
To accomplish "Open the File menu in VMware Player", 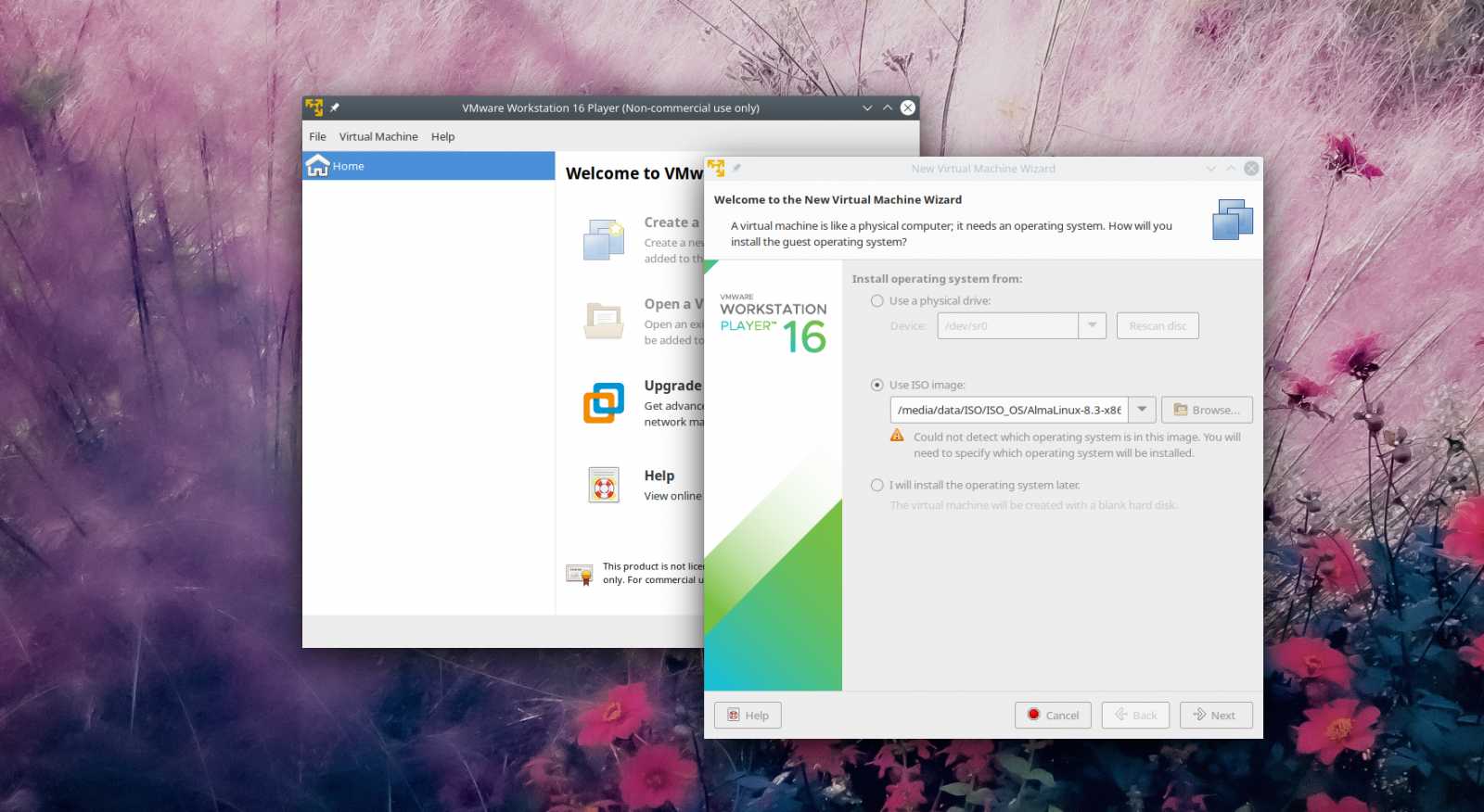I will (x=317, y=136).
